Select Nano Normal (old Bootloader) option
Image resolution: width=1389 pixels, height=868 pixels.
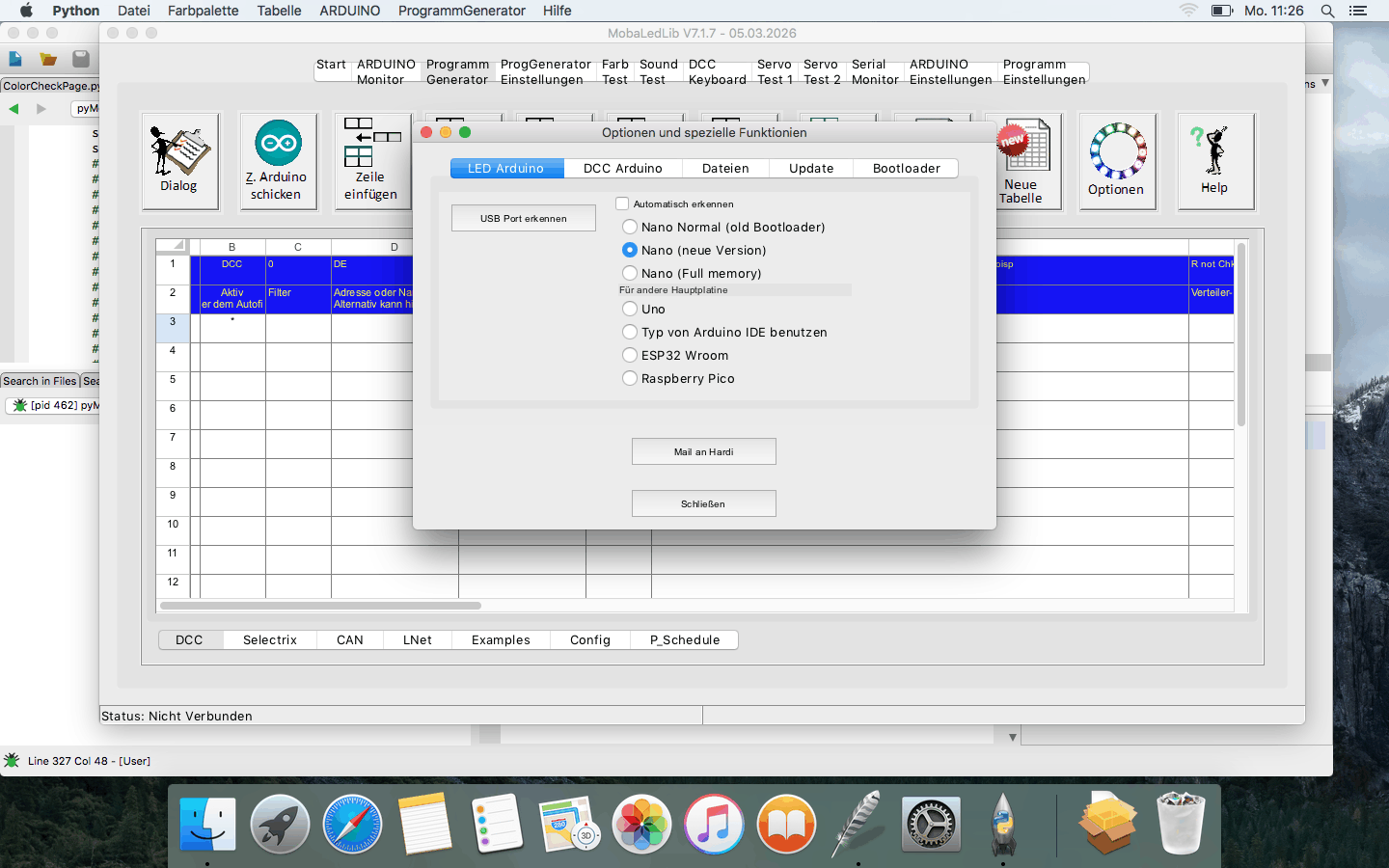click(x=630, y=227)
